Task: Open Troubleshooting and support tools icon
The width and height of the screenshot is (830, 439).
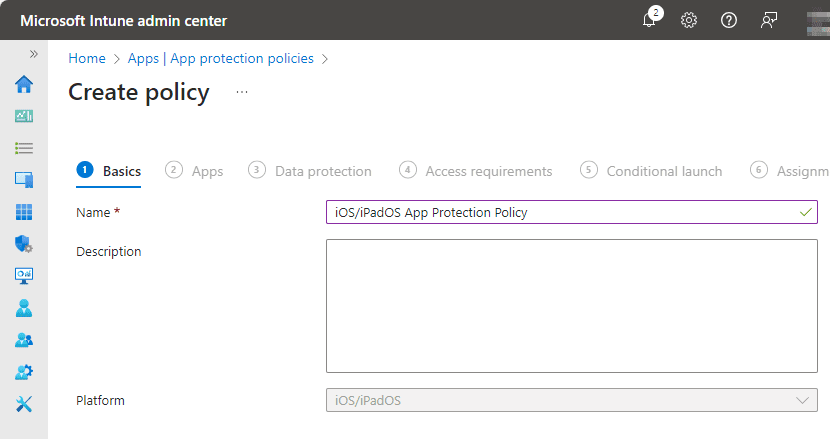Action: point(24,404)
